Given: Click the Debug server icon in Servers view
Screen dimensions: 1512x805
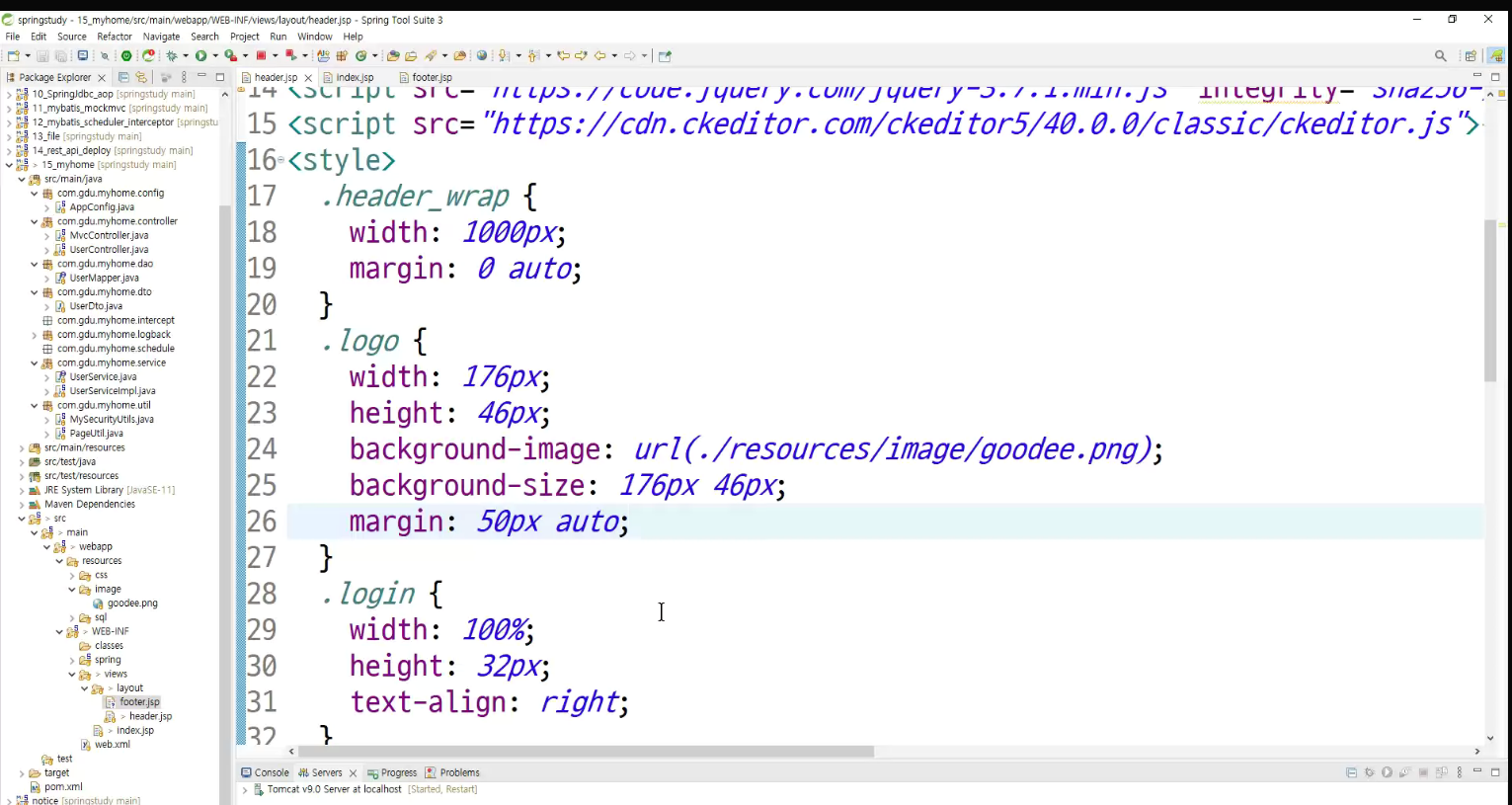Looking at the screenshot, I should 1370,772.
